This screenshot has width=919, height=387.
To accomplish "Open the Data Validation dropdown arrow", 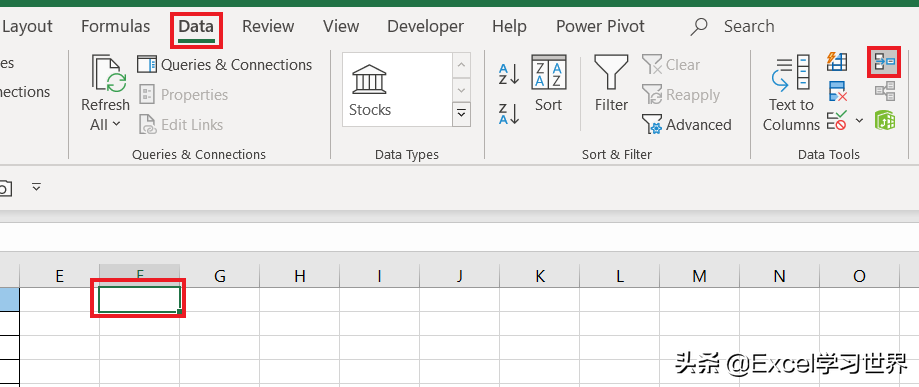I will [859, 121].
